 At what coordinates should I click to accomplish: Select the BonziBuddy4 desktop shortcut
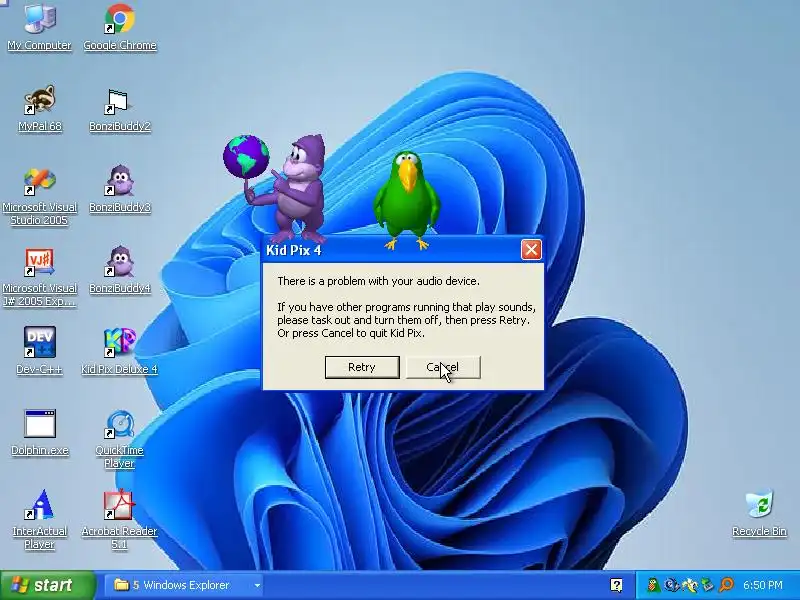119,269
